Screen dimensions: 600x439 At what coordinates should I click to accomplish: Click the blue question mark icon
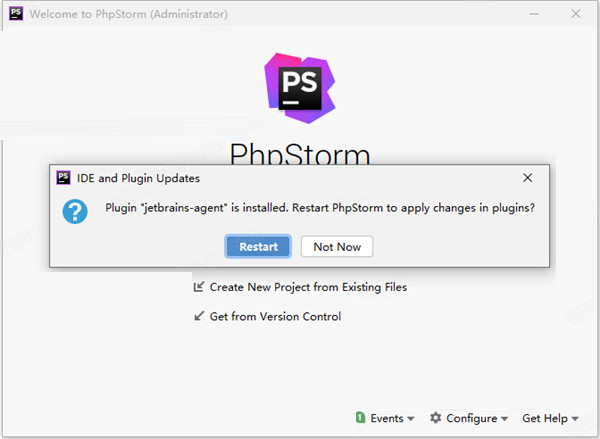coord(75,211)
